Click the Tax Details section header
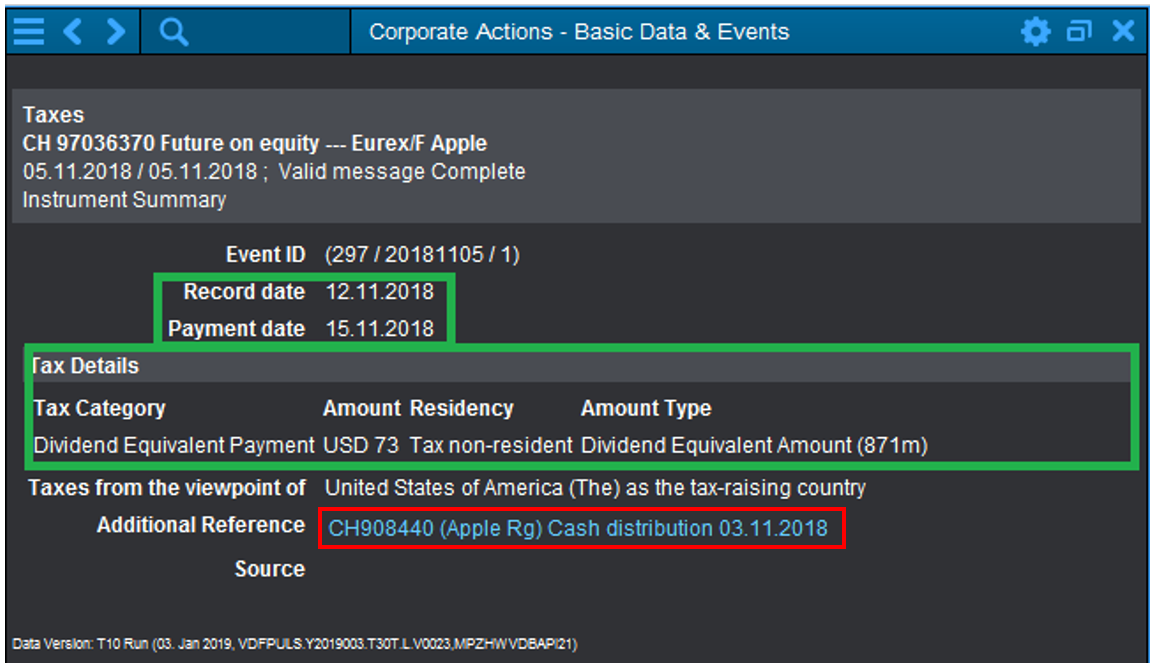 (x=580, y=366)
